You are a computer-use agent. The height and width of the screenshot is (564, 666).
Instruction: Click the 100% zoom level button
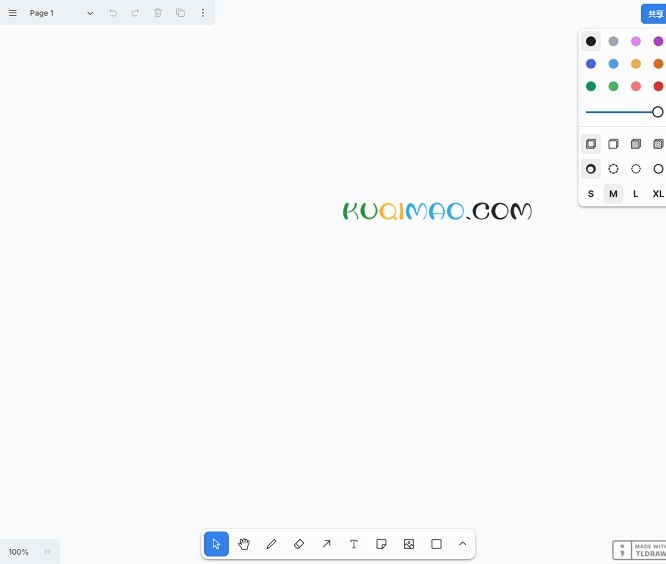[x=19, y=552]
